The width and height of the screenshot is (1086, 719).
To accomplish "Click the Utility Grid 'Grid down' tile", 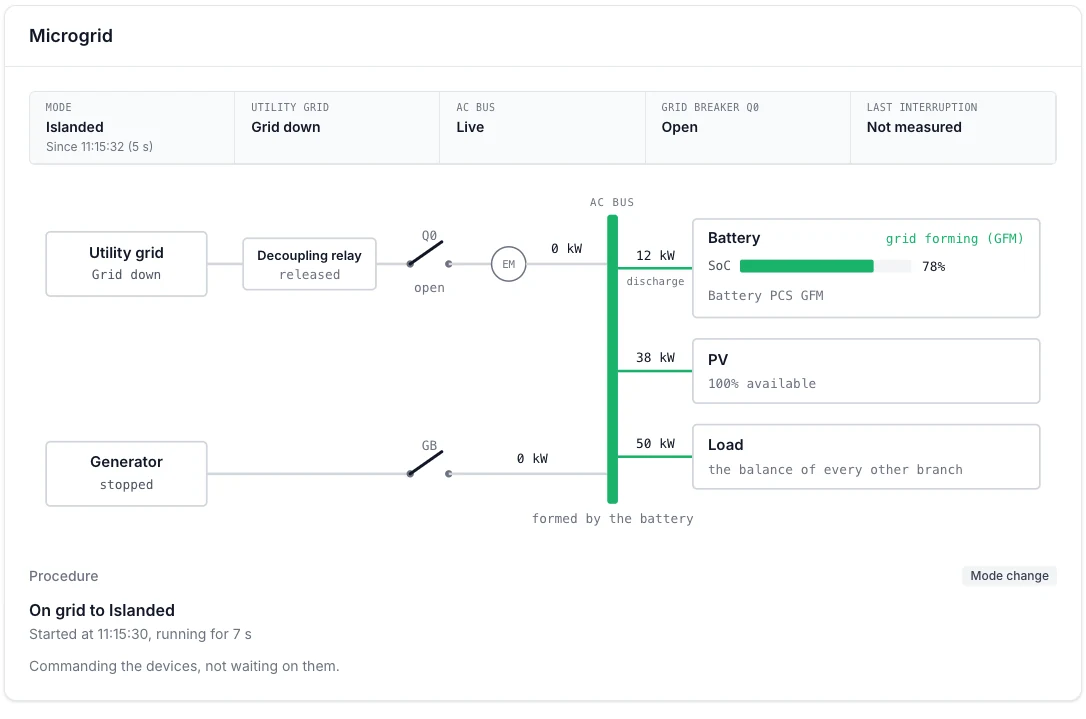I will (337, 127).
